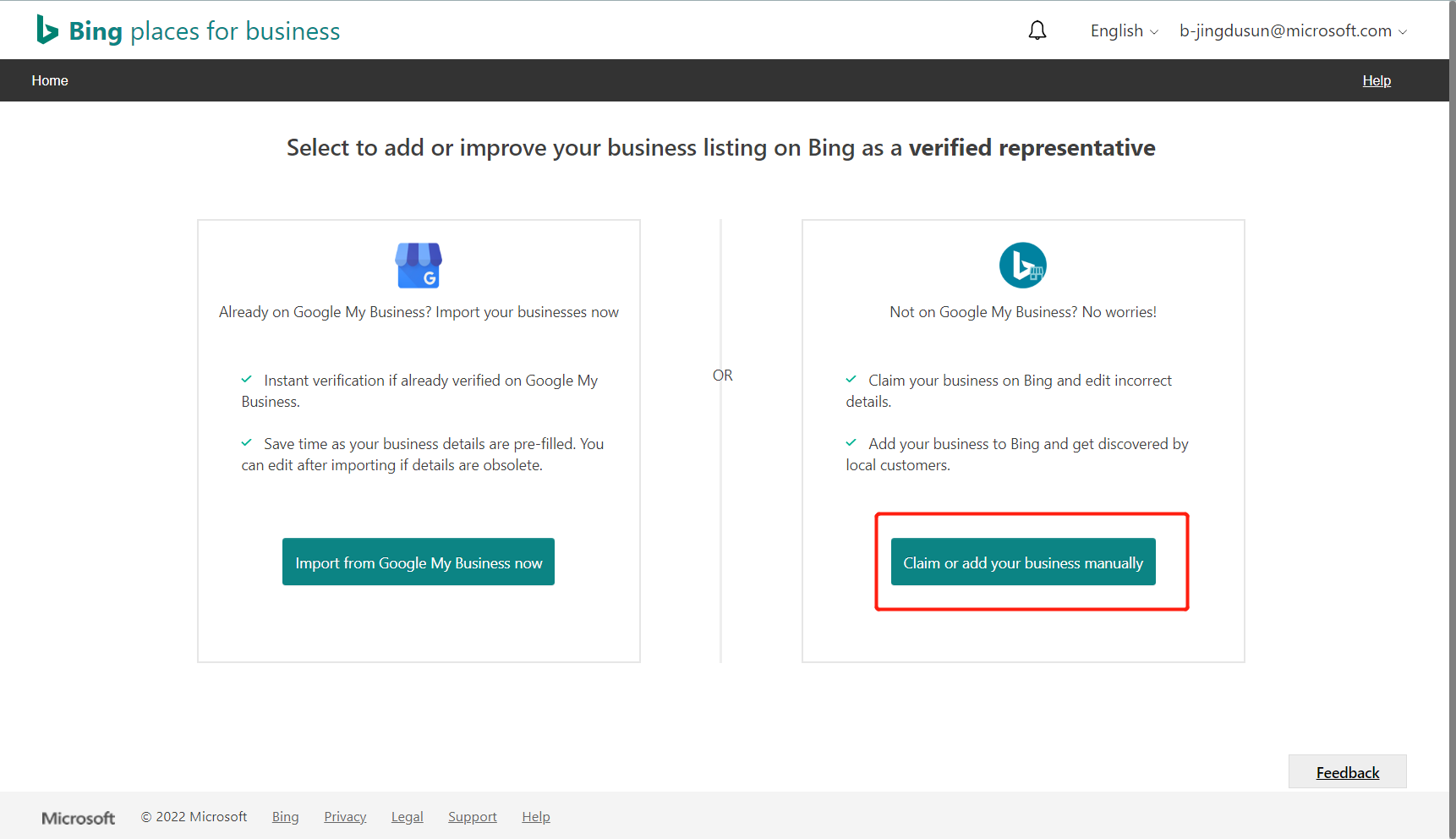The width and height of the screenshot is (1456, 839).
Task: Click the page's vertical scrollbar
Action: (1453, 419)
